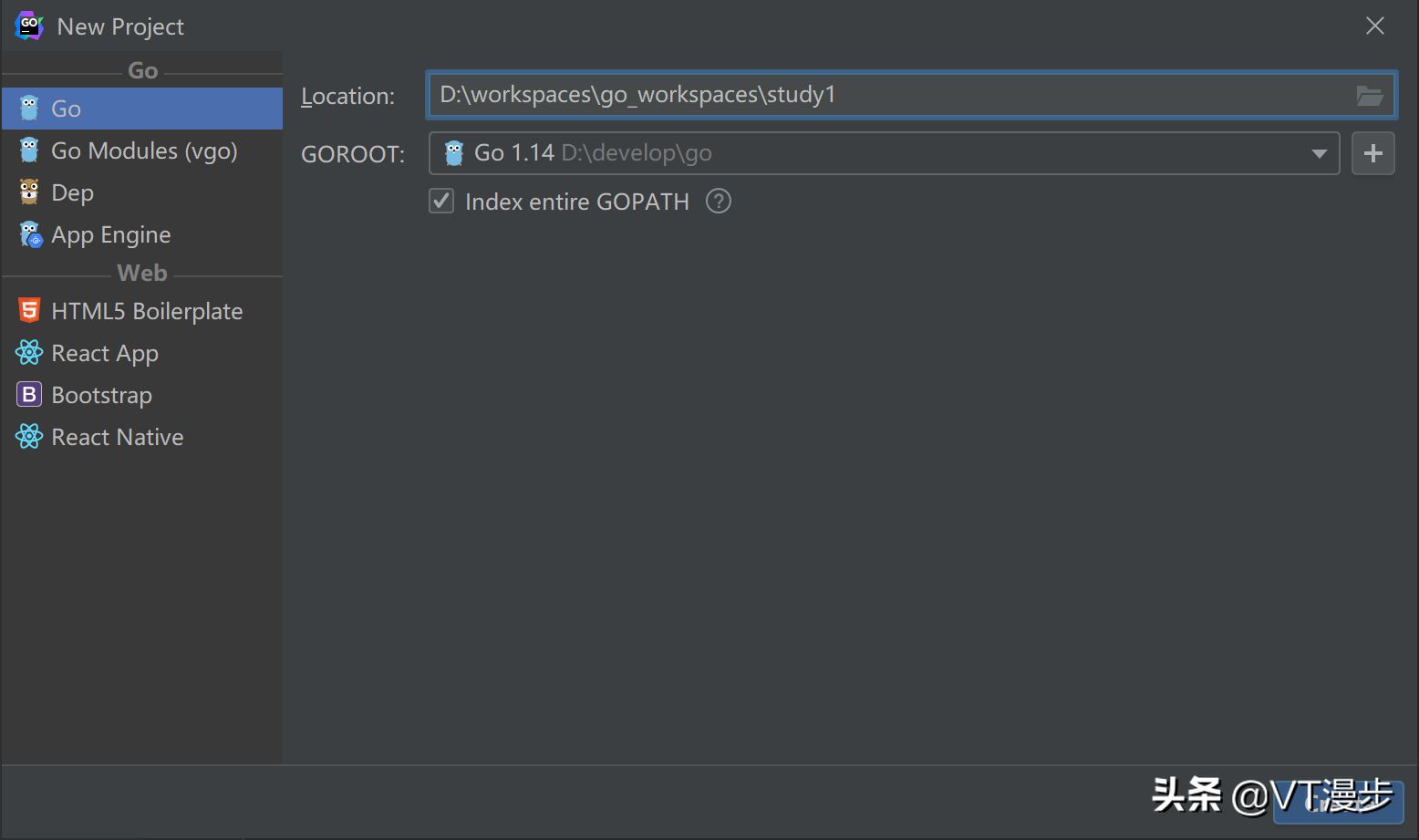Image resolution: width=1419 pixels, height=840 pixels.
Task: Toggle Index entire GOPATH checkbox
Action: (x=441, y=201)
